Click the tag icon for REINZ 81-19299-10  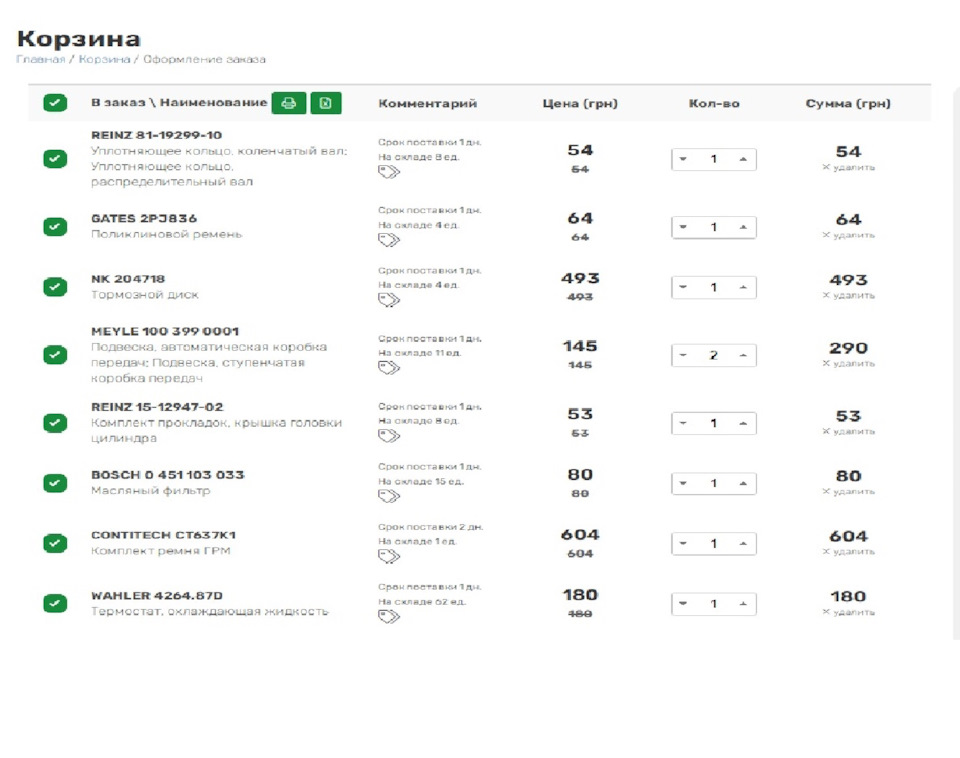coord(389,172)
